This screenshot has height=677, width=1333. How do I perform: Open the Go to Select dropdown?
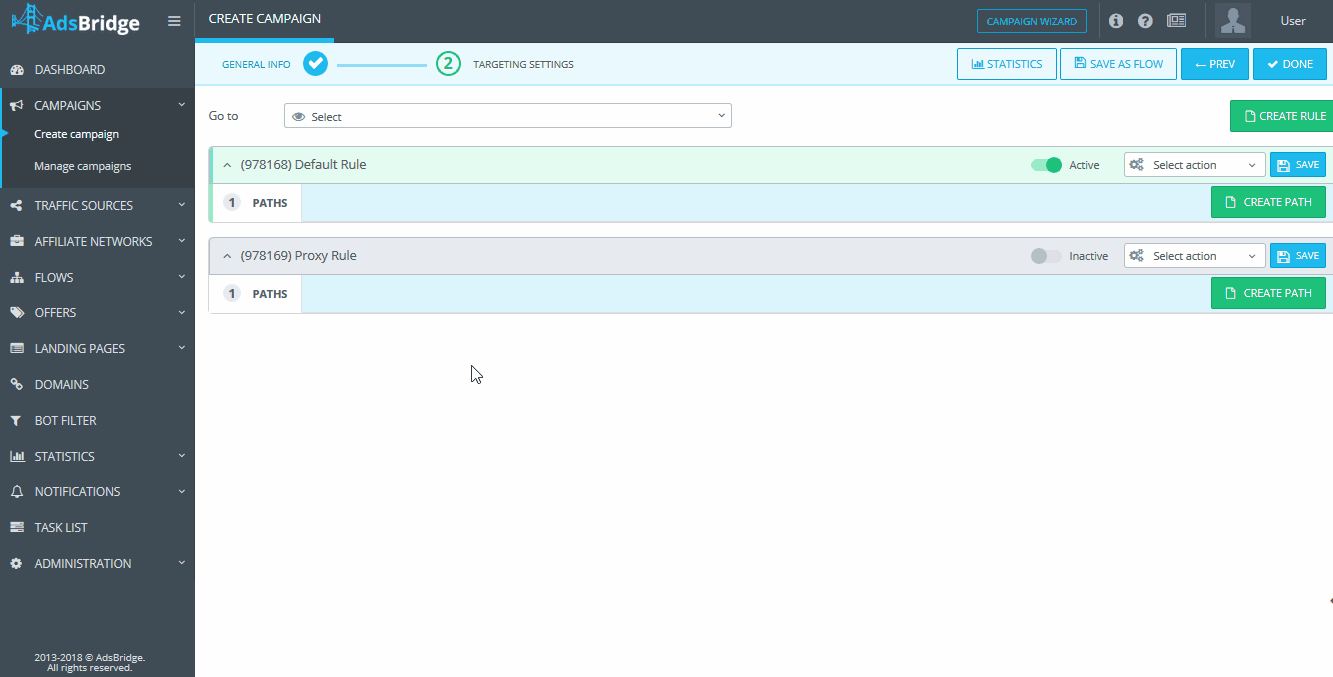coord(508,116)
